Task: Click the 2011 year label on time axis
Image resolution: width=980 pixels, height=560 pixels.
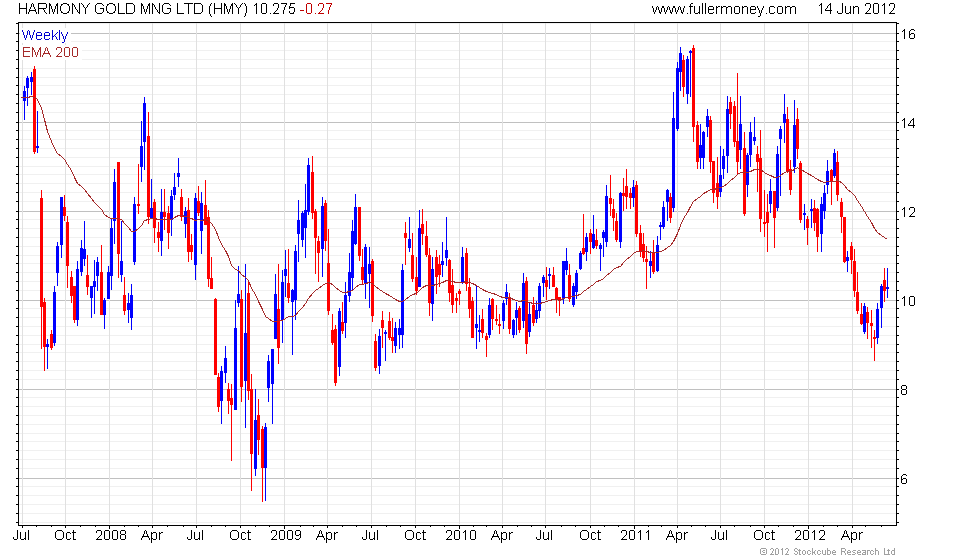Action: (x=635, y=536)
